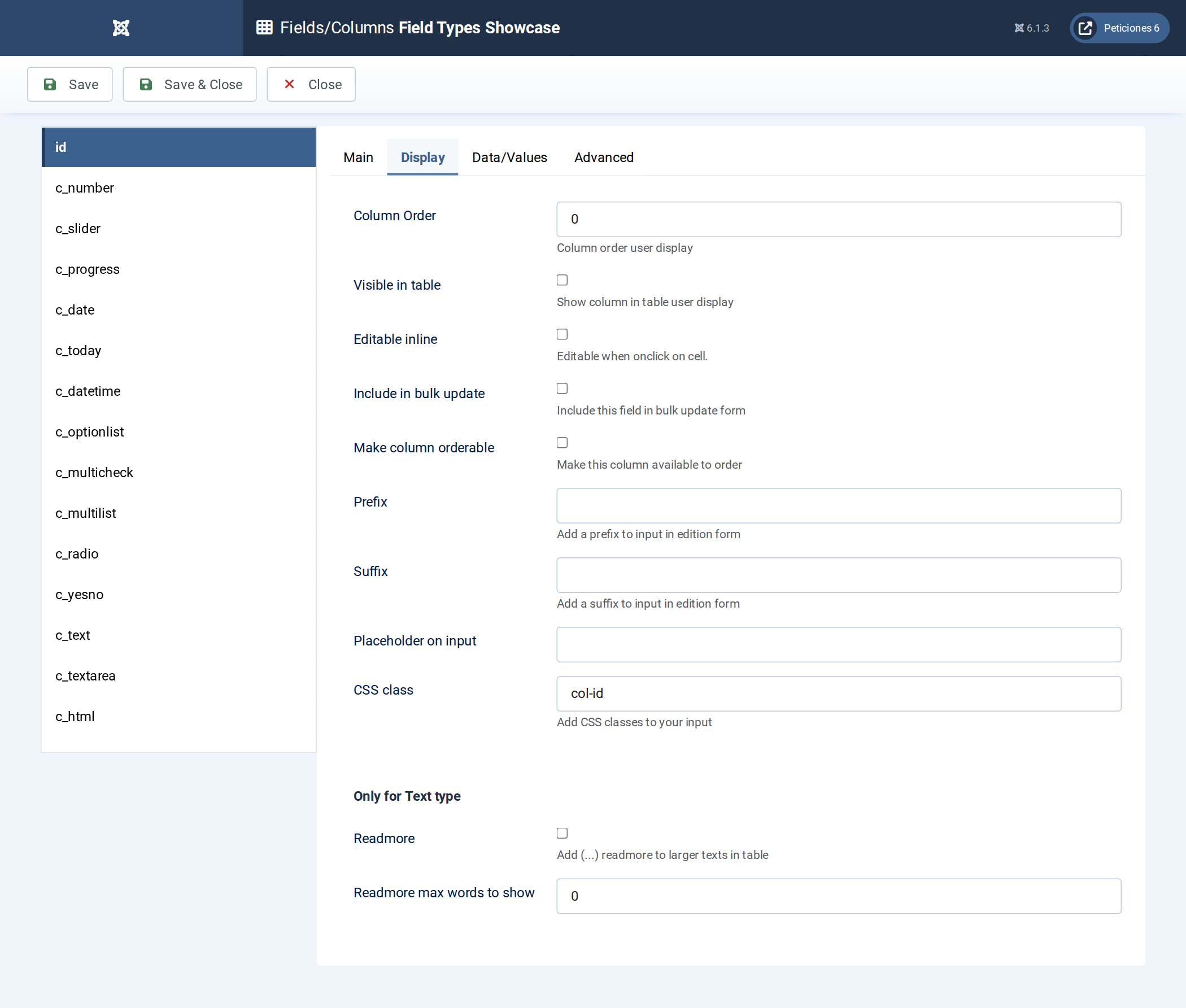This screenshot has width=1186, height=1008.
Task: Click the Placeholder on input field
Action: (x=839, y=645)
